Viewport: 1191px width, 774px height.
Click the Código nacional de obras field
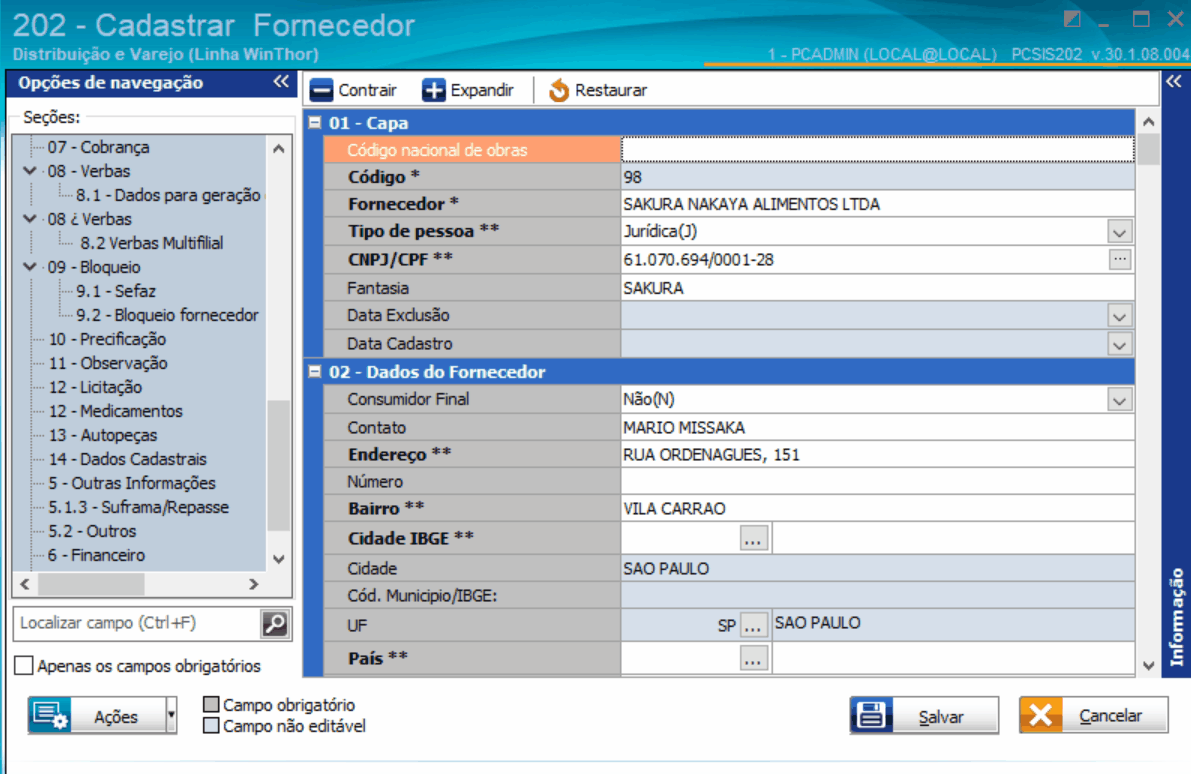coord(878,150)
